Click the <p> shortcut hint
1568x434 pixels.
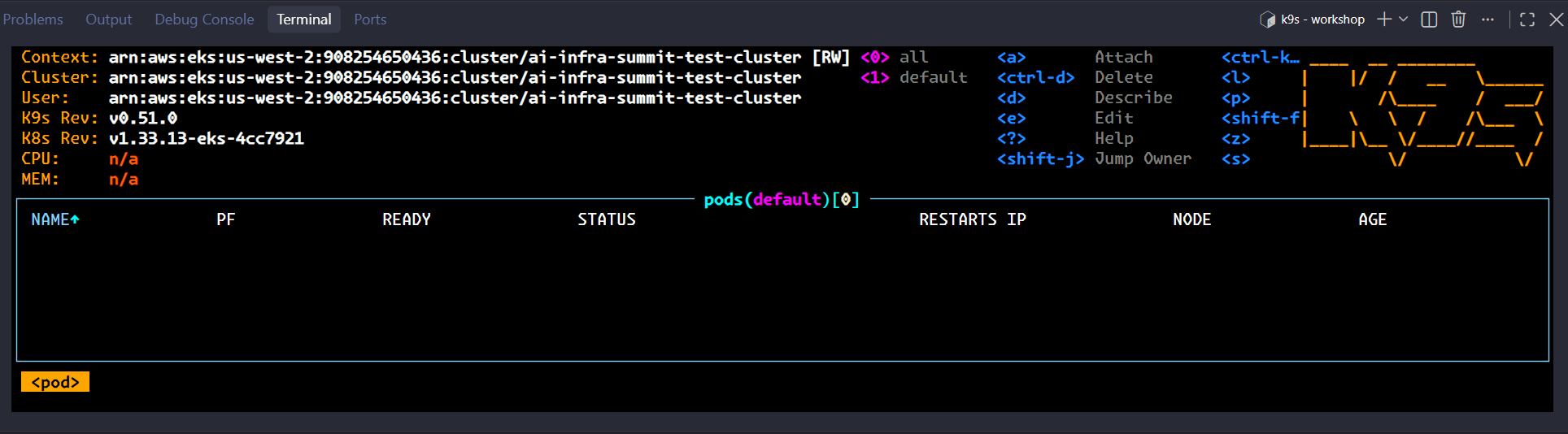coord(1236,98)
